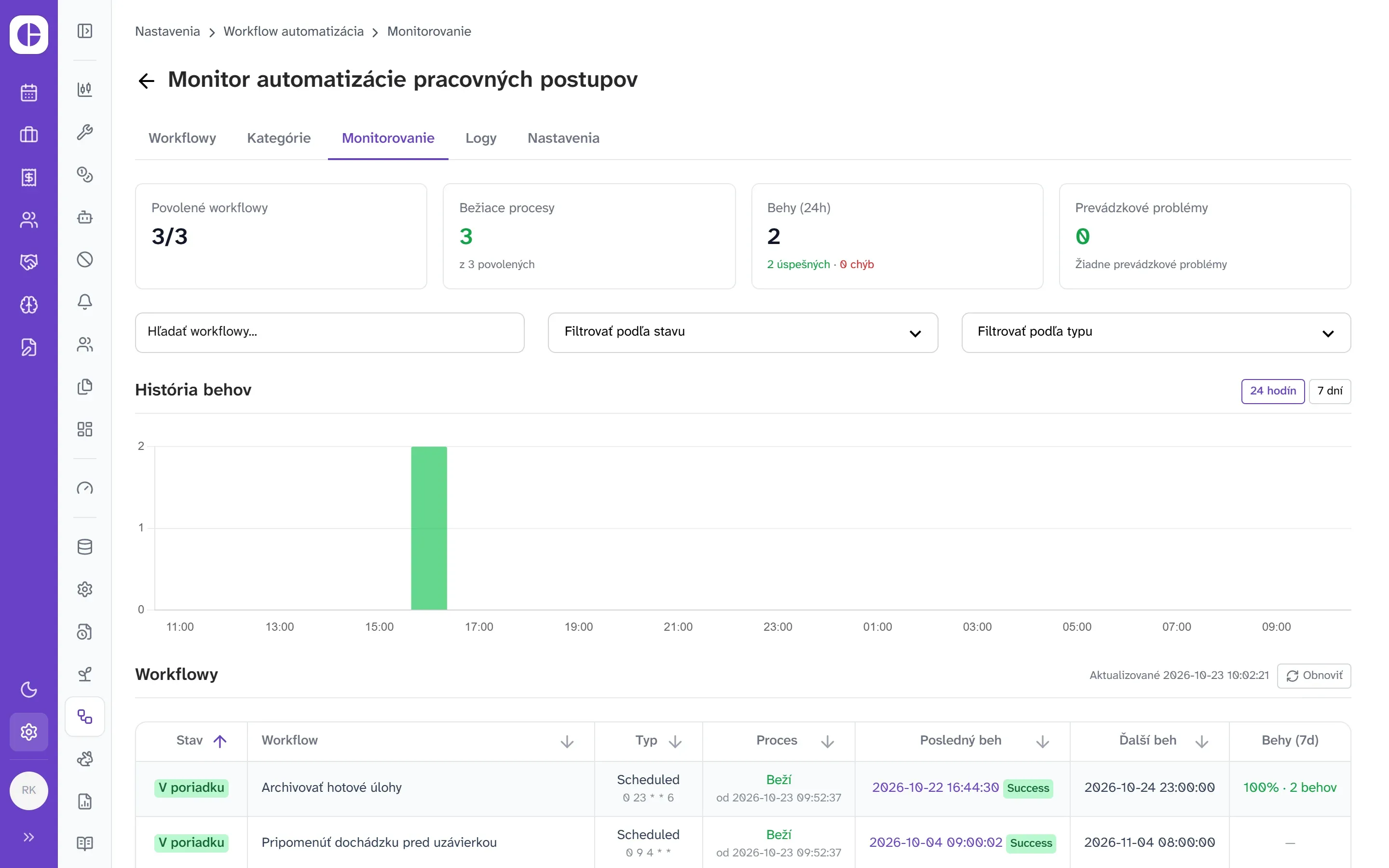This screenshot has height=868, width=1389.
Task: Open Workflow automatizácia breadcrumb link
Action: click(293, 31)
